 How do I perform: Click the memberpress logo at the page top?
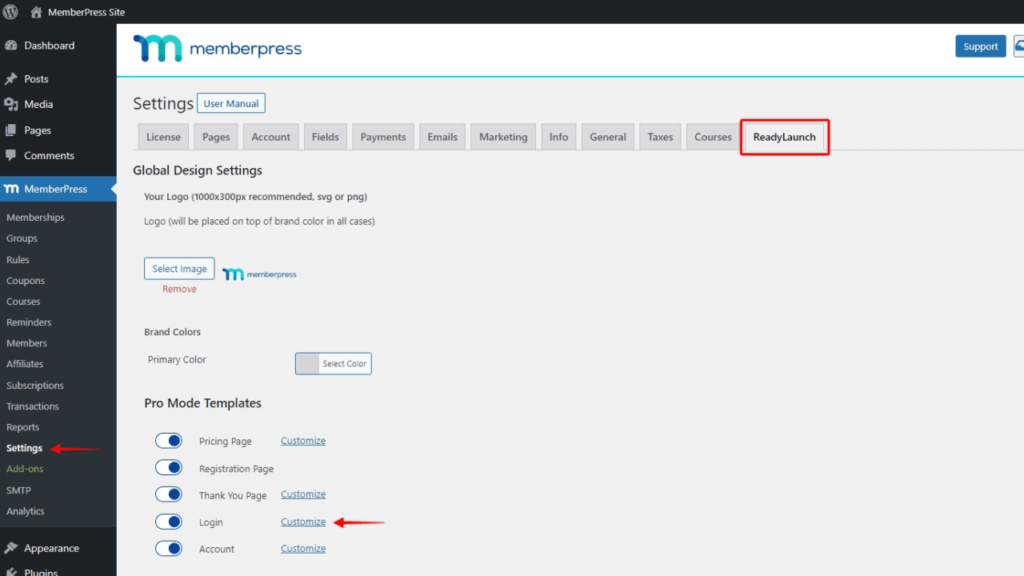pos(216,46)
